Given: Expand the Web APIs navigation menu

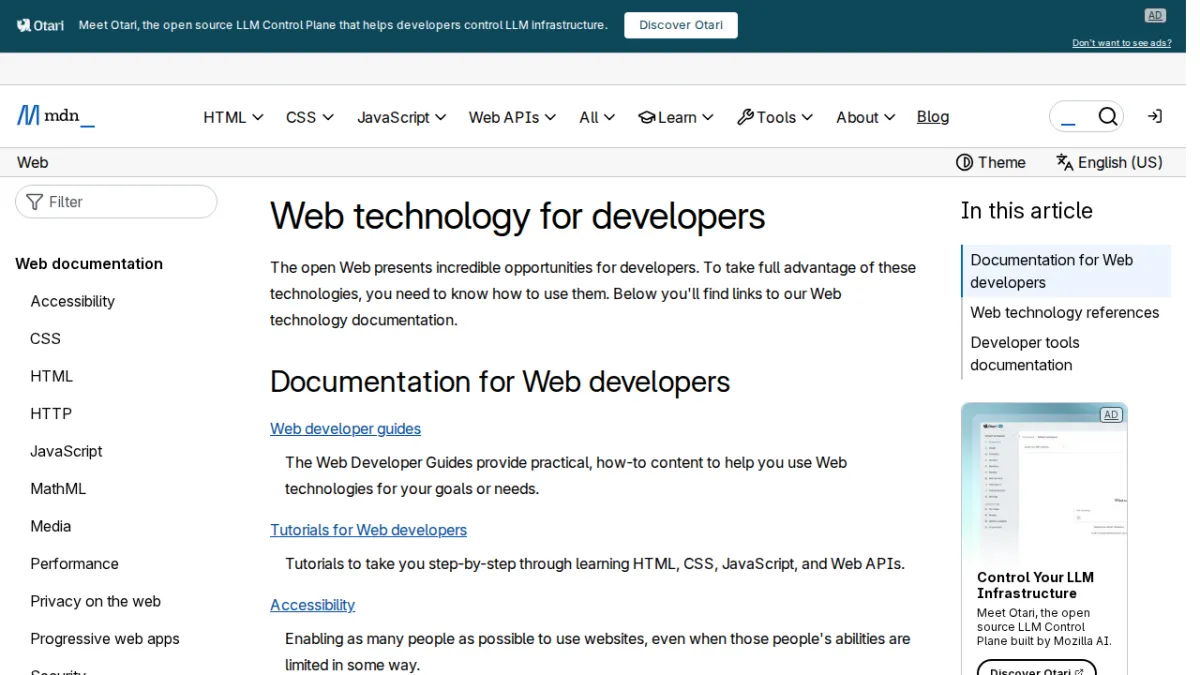Looking at the screenshot, I should (x=513, y=117).
